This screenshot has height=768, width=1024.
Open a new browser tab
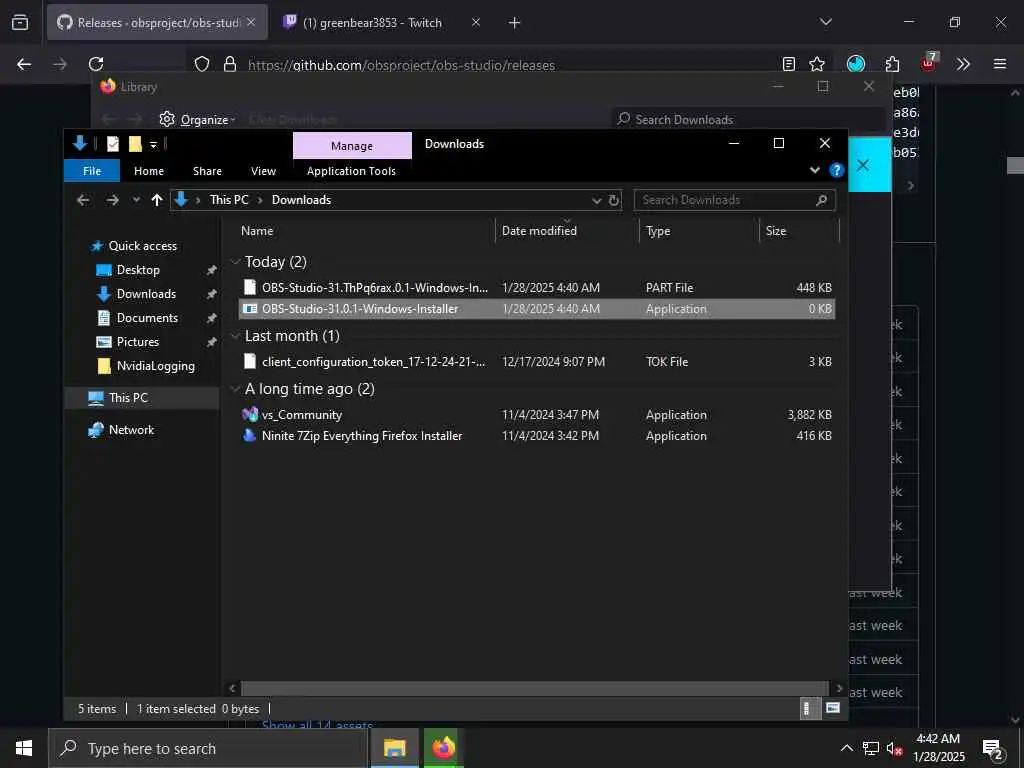coord(515,23)
